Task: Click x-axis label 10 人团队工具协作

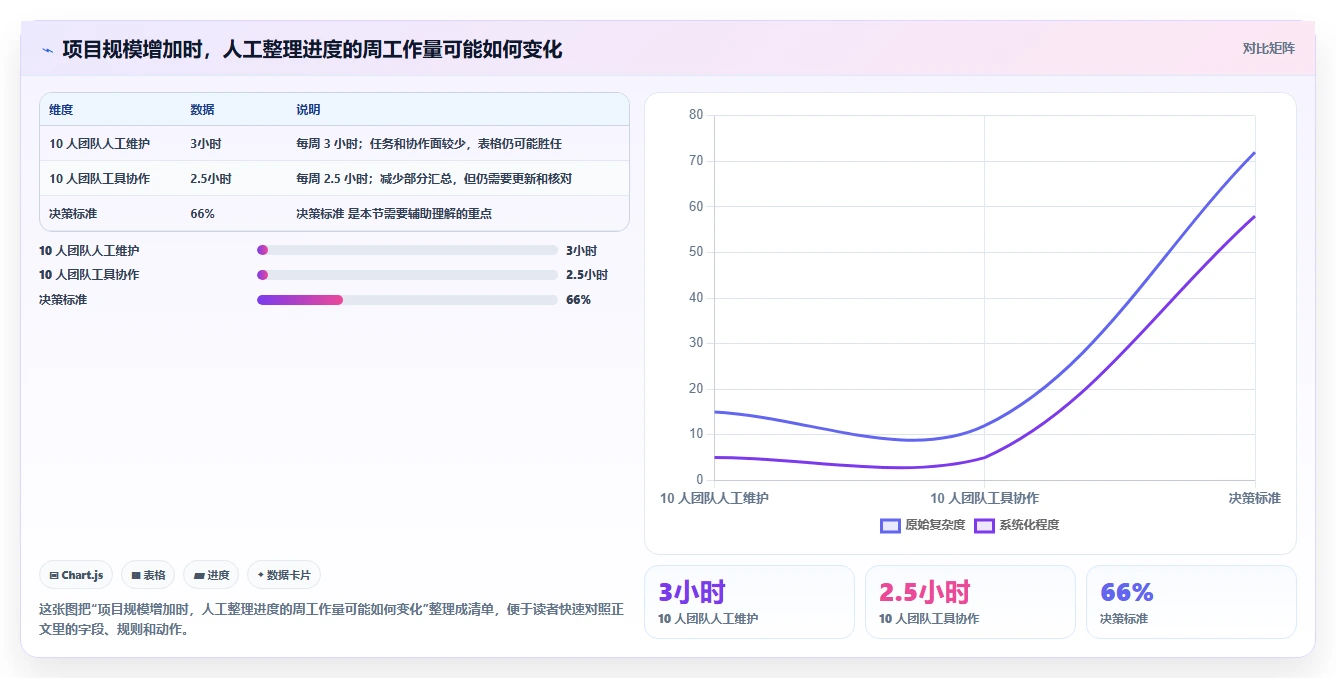Action: [984, 498]
